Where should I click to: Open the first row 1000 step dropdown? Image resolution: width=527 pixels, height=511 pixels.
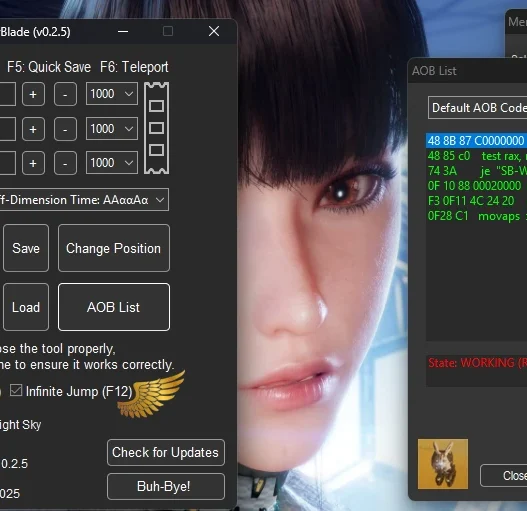(x=112, y=94)
